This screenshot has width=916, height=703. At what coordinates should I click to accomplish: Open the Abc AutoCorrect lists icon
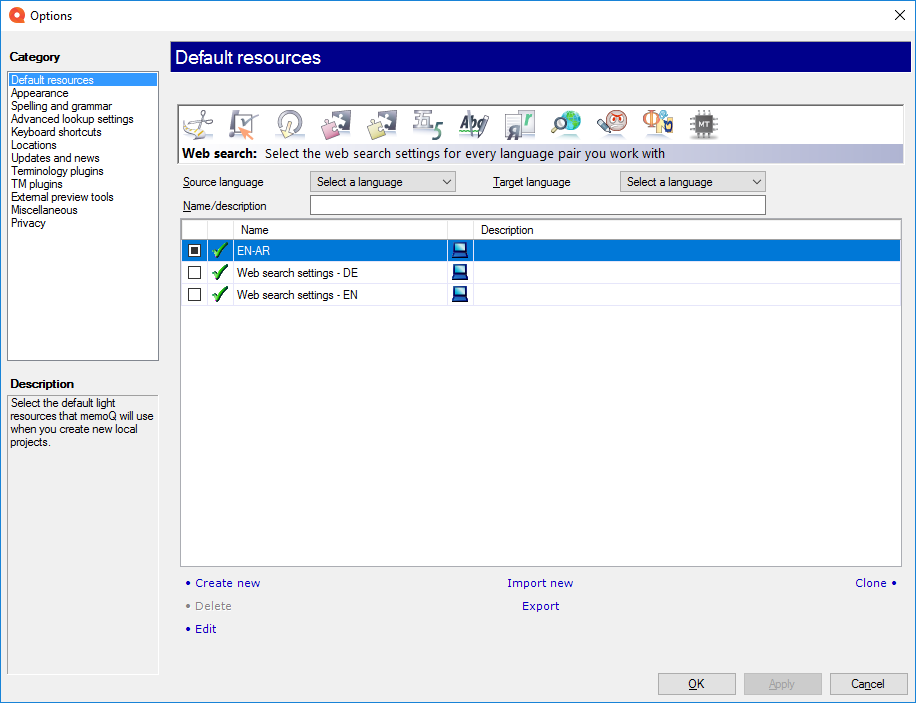[473, 124]
